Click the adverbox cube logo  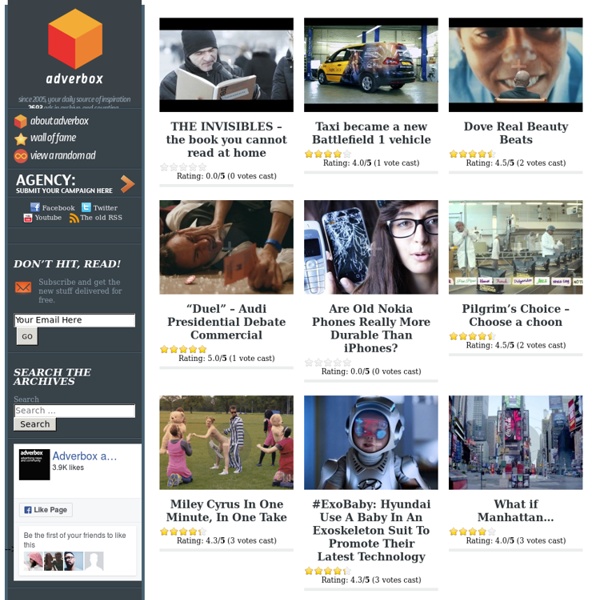click(75, 39)
